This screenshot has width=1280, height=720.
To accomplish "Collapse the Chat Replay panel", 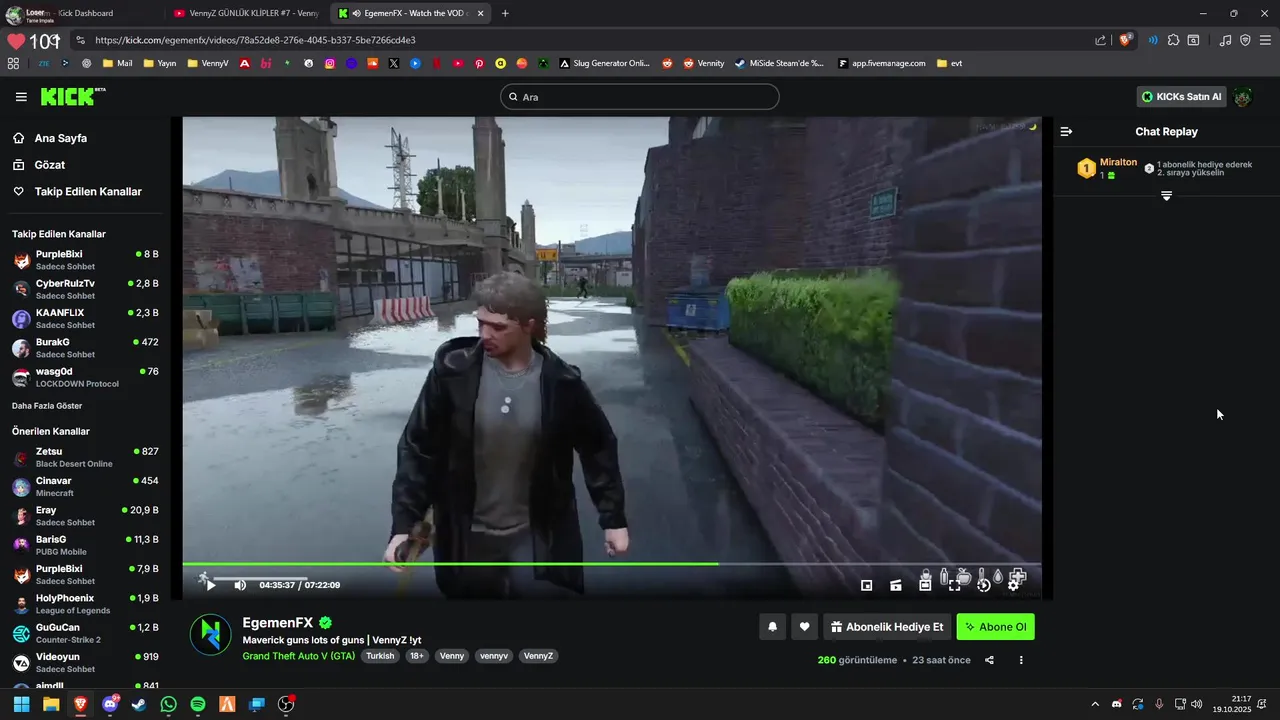I will tap(1066, 132).
